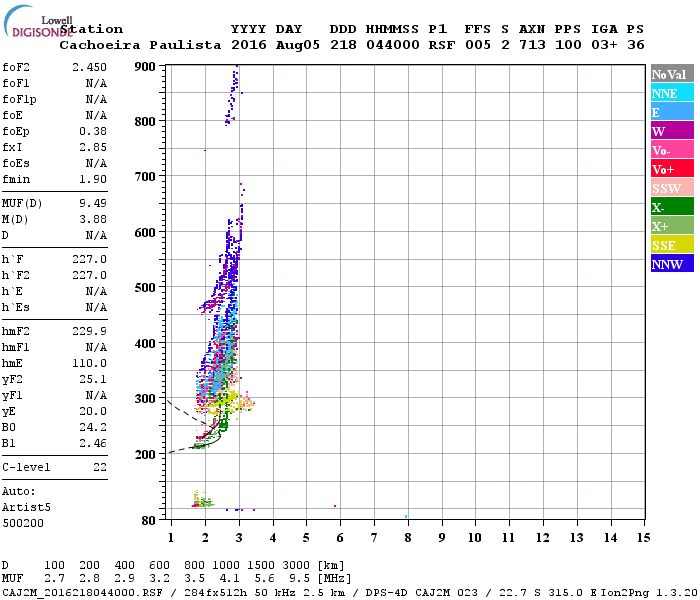Viewport: 700px width, 600px height.
Task: Click the 80 km height axis label
Action: [149, 521]
